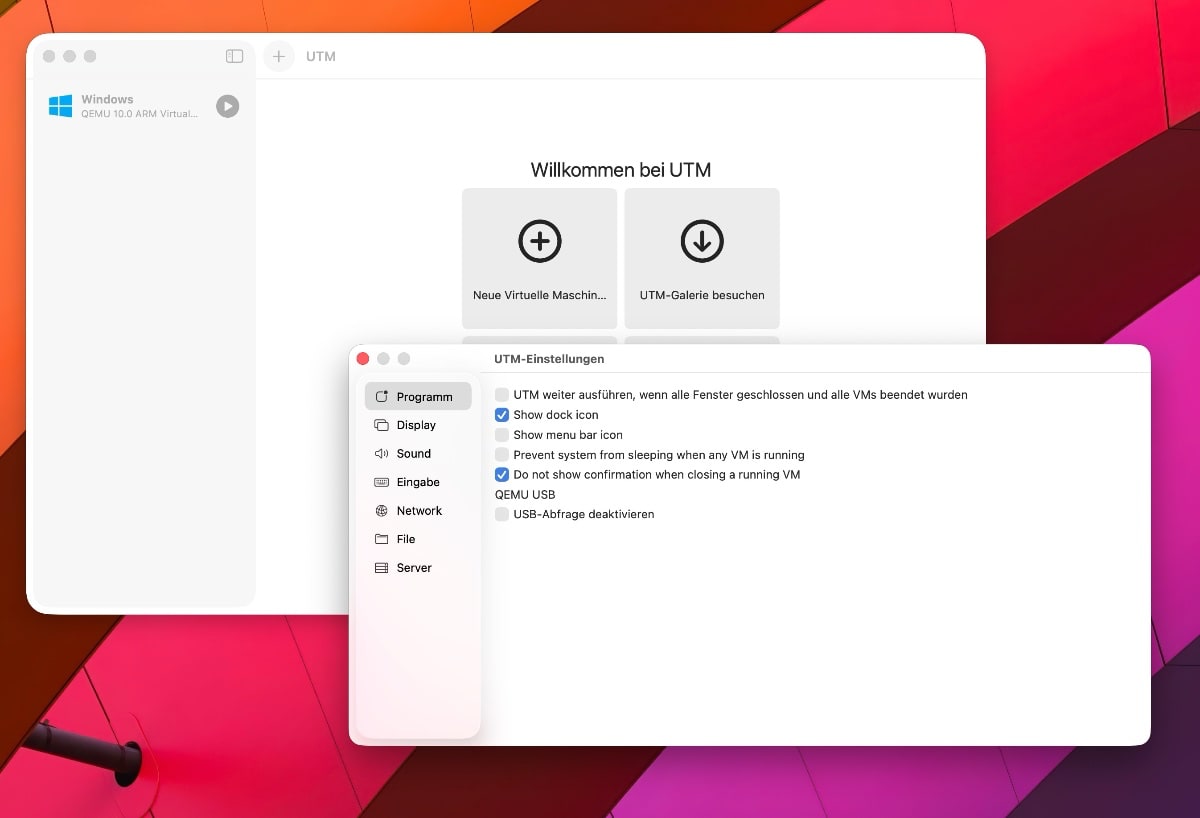Viewport: 1200px width, 818px height.
Task: Click the plus icon to add VM
Action: 279,57
